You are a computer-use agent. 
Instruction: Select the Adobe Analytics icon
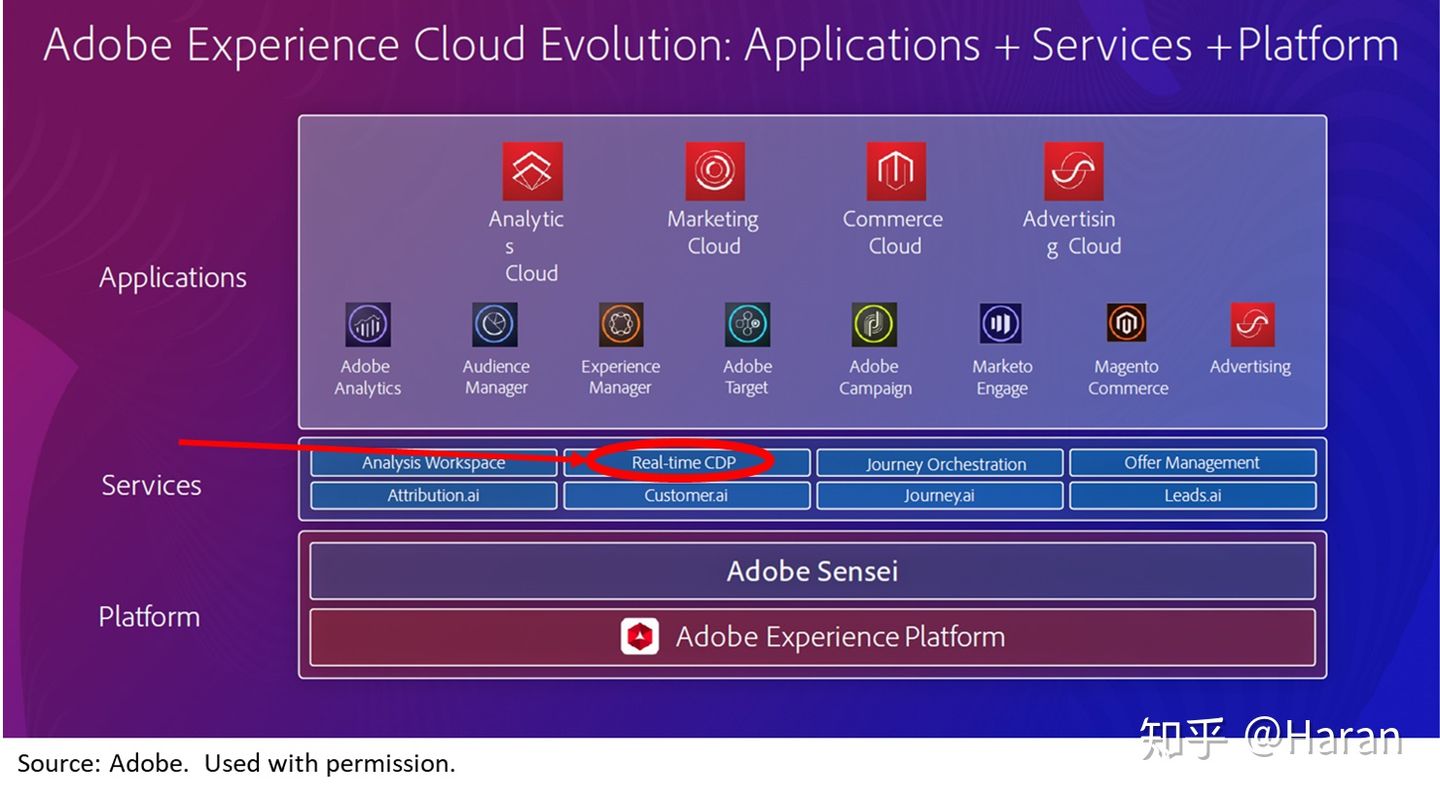(x=367, y=325)
